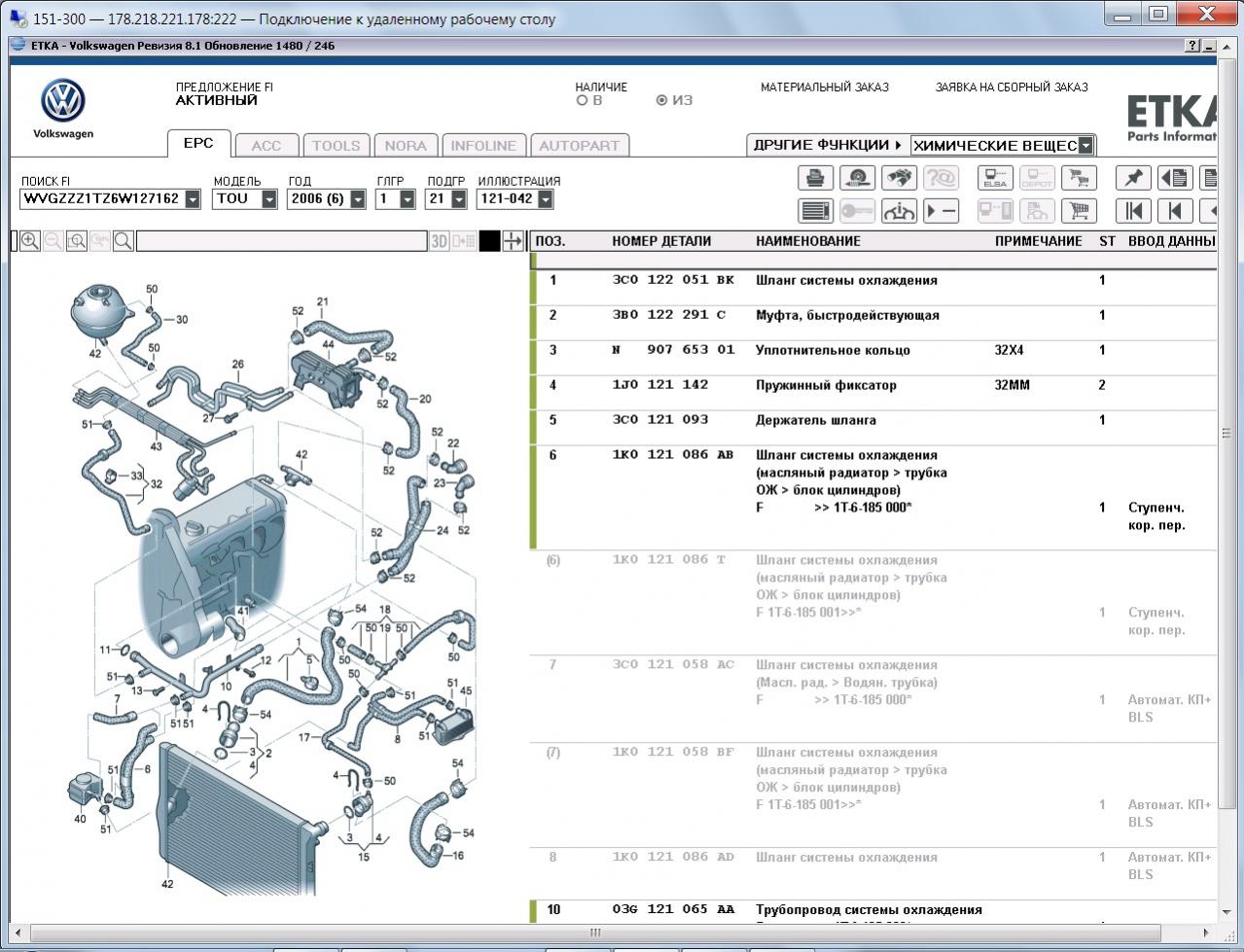Screen dimensions: 1244x952
Task: Expand the ХИМИЧЕСКИЕ ВЕЩЕСТВА dropdown
Action: point(1085,146)
